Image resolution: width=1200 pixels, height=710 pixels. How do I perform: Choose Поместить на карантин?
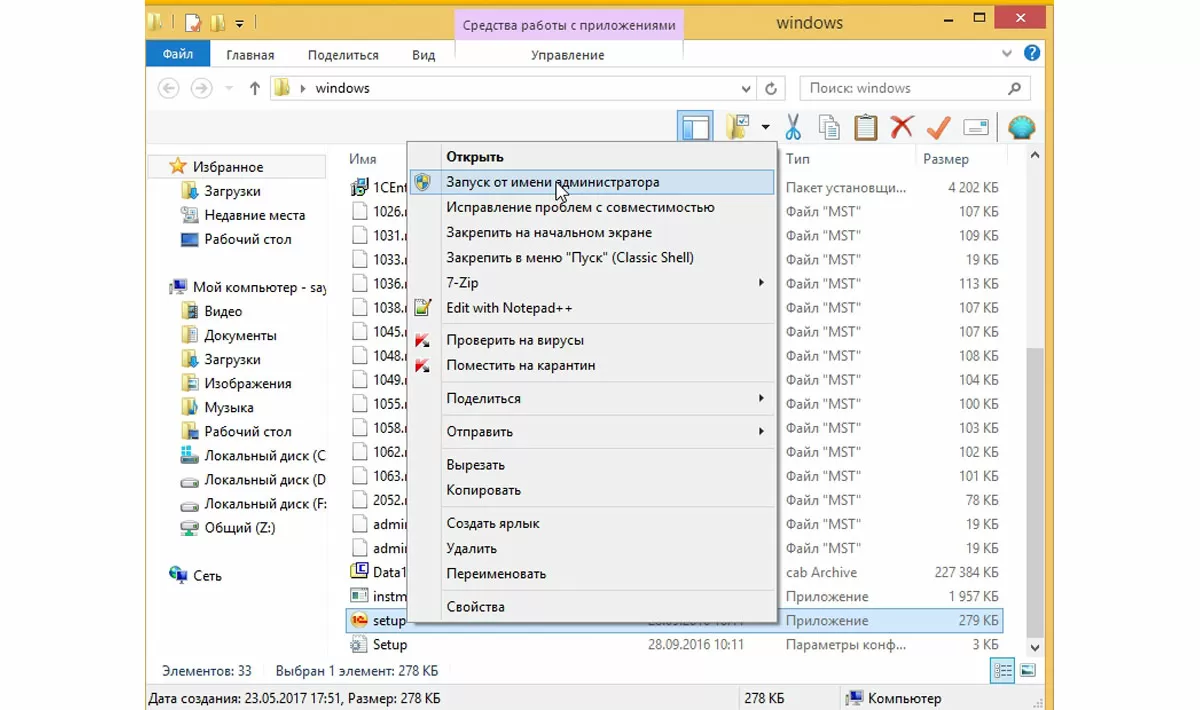592,365
